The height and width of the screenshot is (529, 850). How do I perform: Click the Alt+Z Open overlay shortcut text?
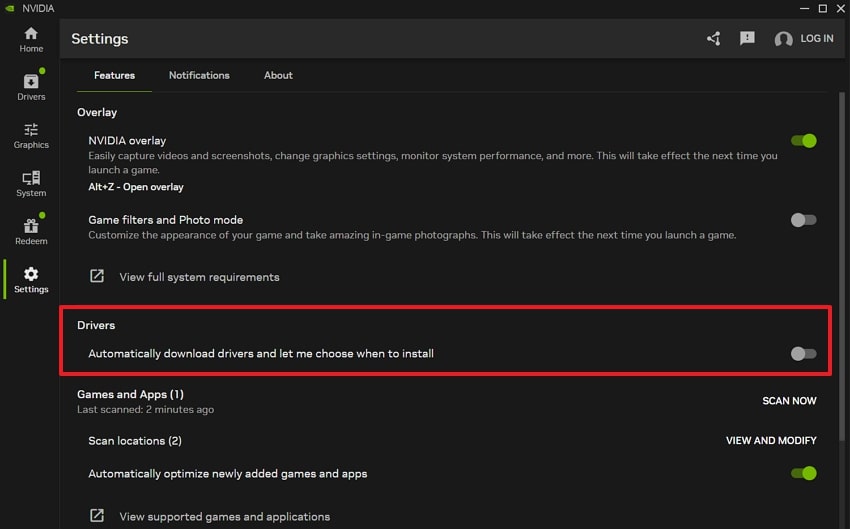(136, 187)
